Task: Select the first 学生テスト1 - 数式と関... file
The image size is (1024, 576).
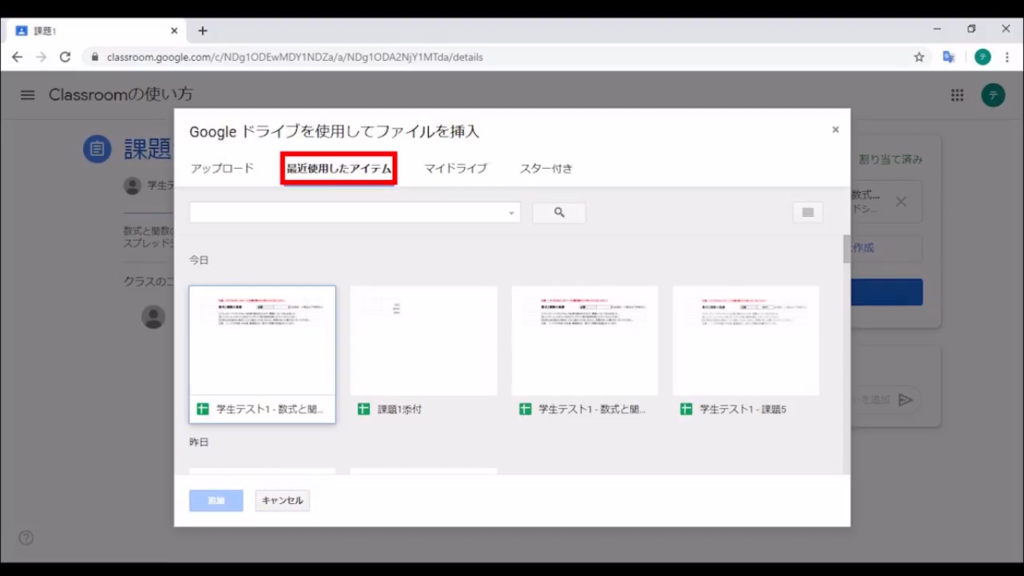Action: coord(263,354)
